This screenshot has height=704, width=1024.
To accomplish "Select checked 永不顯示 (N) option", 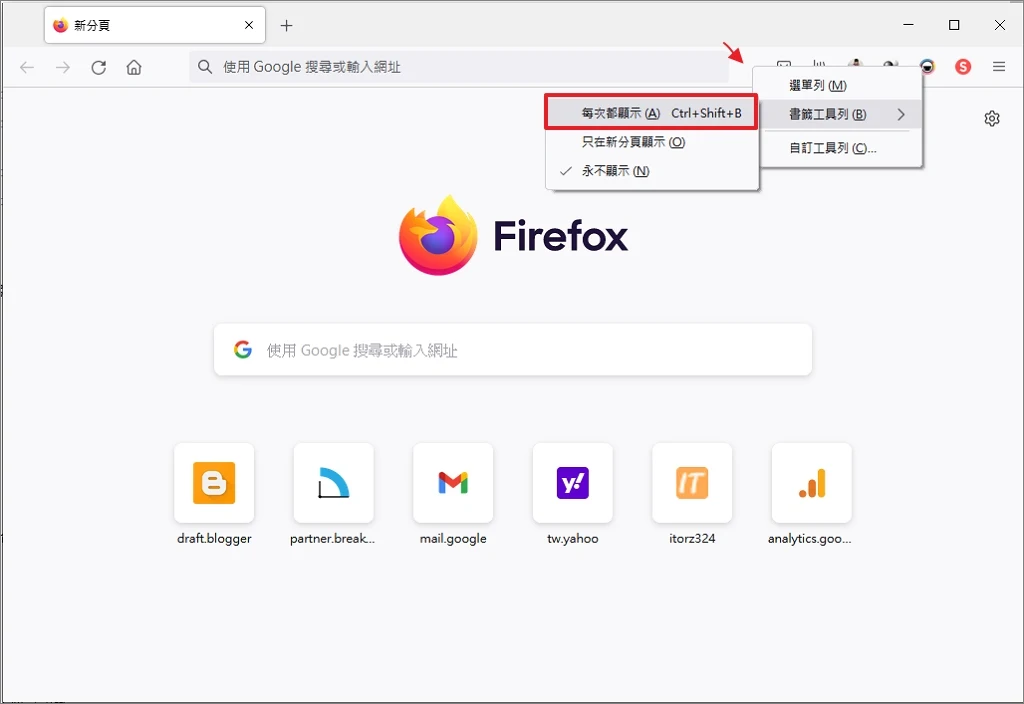I will (651, 171).
